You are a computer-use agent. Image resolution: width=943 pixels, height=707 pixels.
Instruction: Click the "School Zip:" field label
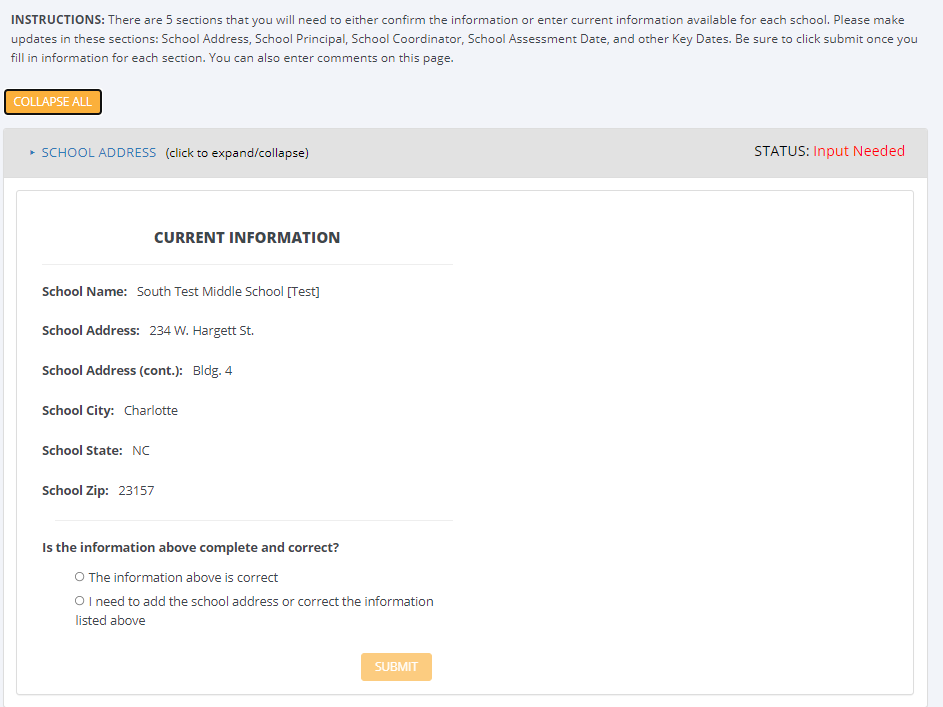pos(75,491)
